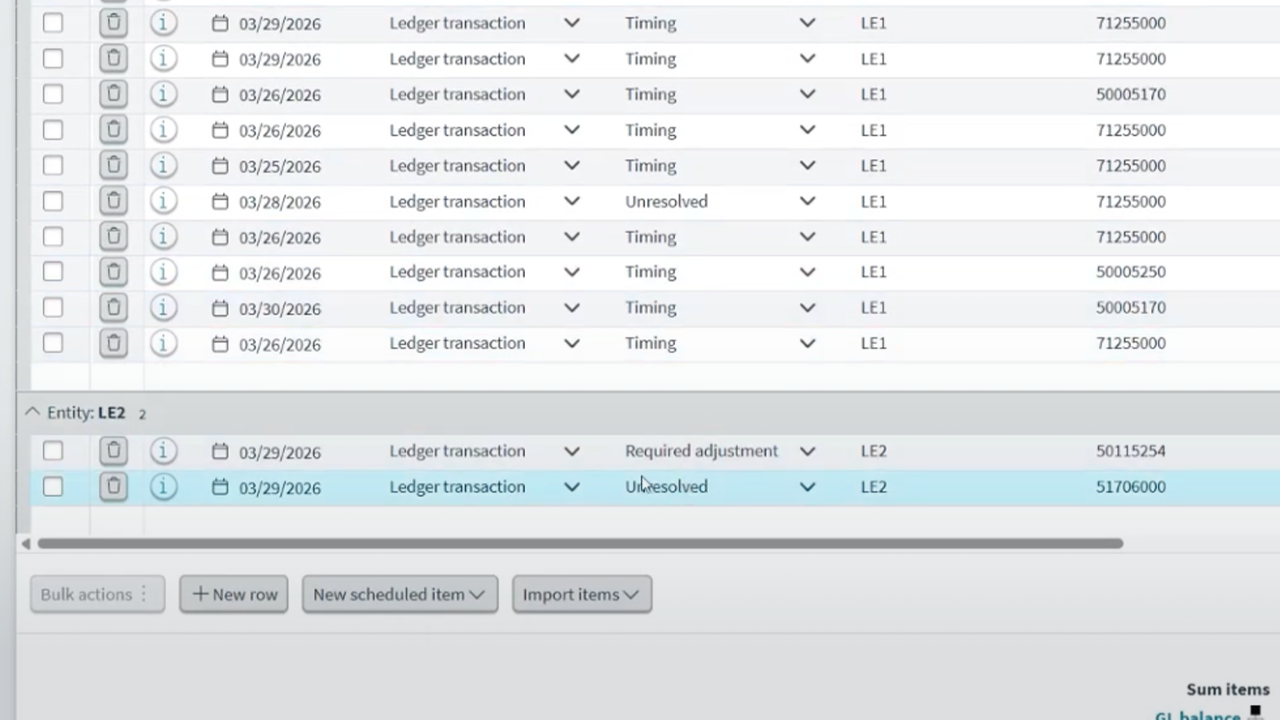
Task: Click the Sum items label
Action: pyautogui.click(x=1228, y=689)
